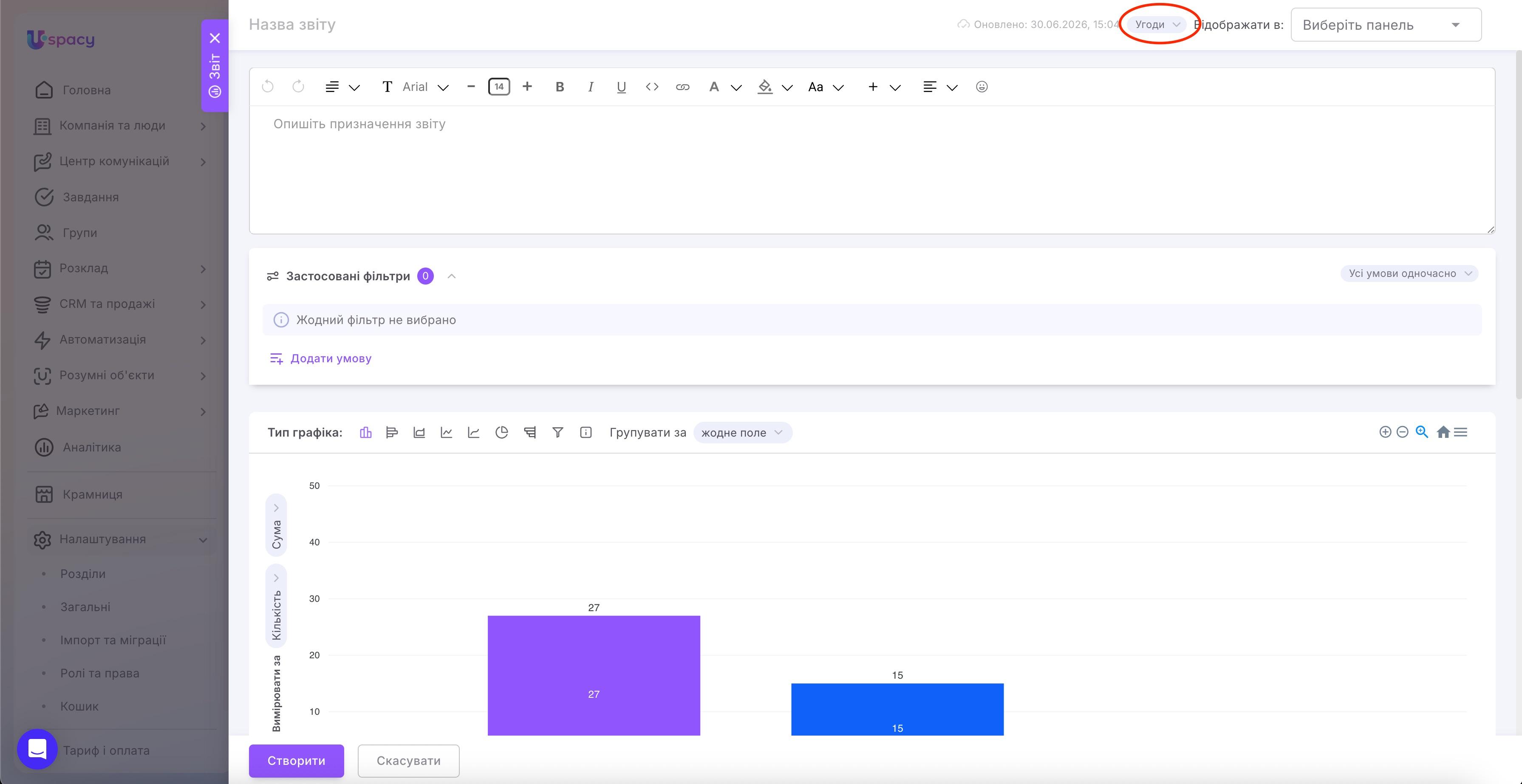1522x784 pixels.
Task: Click the chart zoom in plus icon
Action: click(1385, 432)
